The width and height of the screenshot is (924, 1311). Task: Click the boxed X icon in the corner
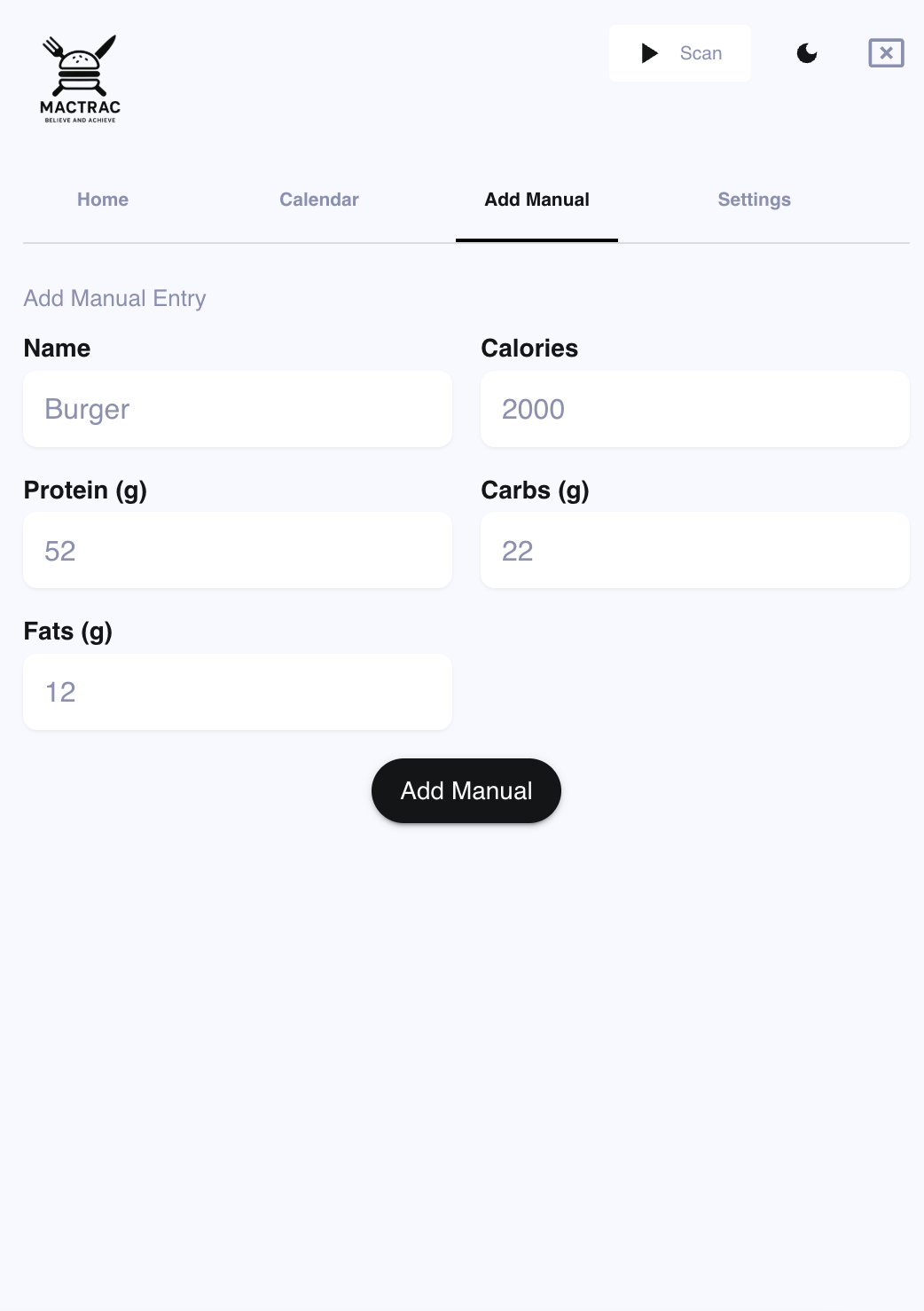tap(885, 53)
